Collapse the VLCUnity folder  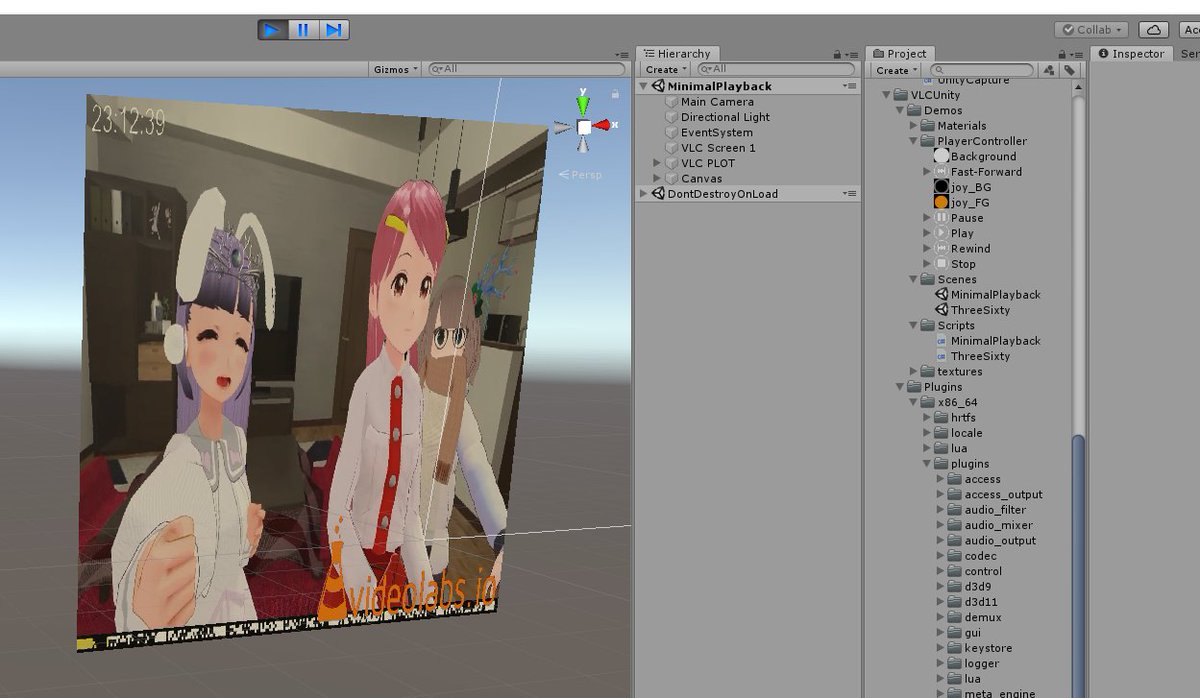pyautogui.click(x=886, y=95)
